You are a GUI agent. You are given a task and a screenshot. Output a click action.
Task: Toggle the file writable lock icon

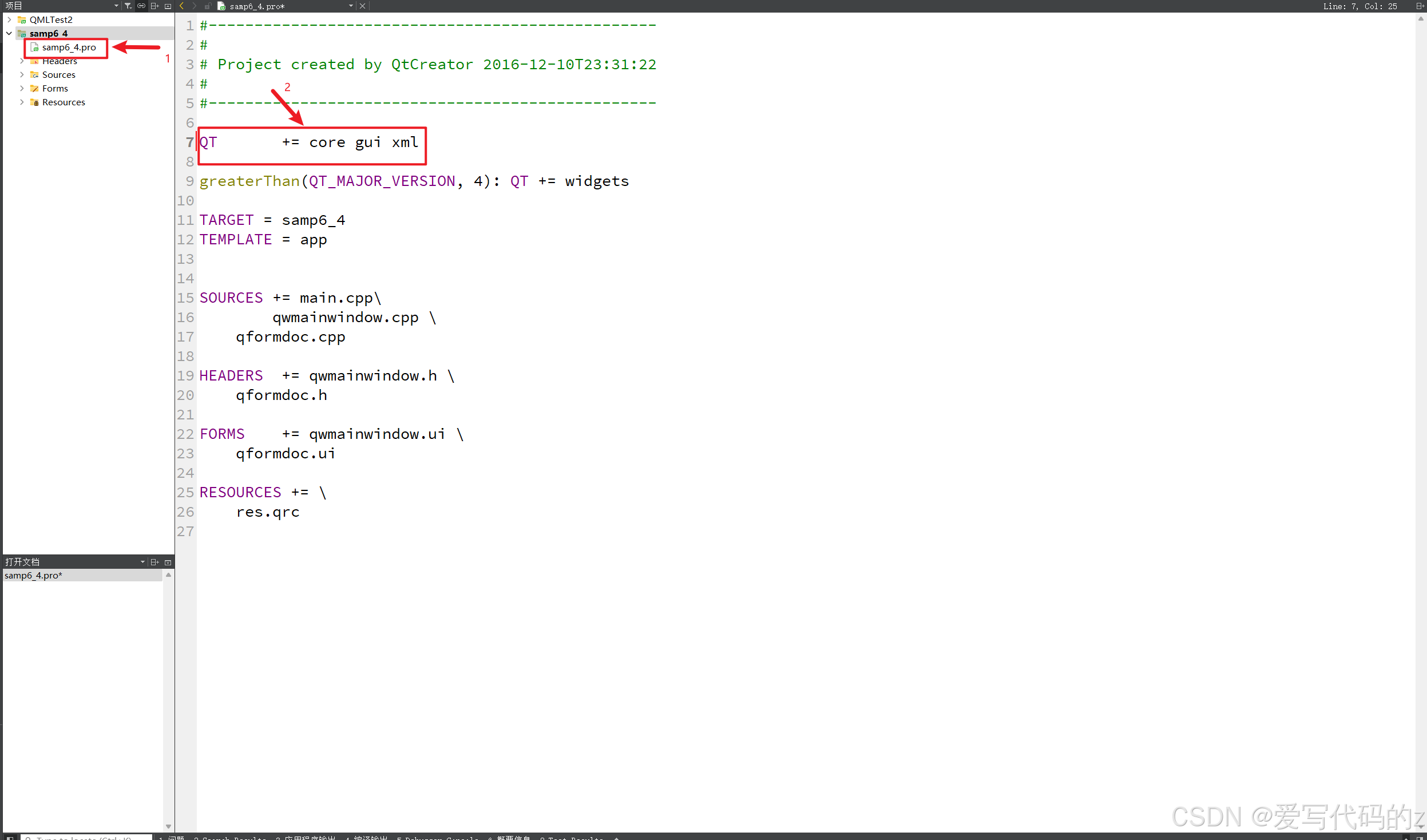tap(208, 6)
